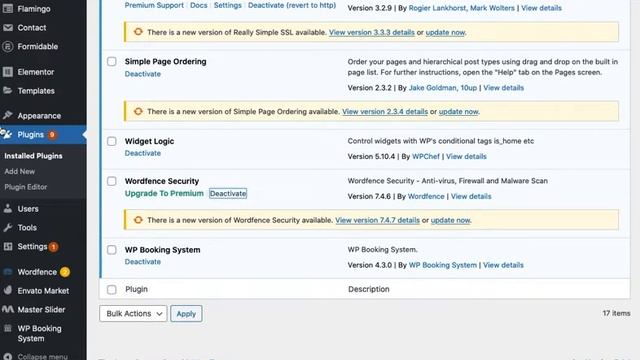Click the Templates folder icon
This screenshot has width=640, height=360.
point(8,91)
